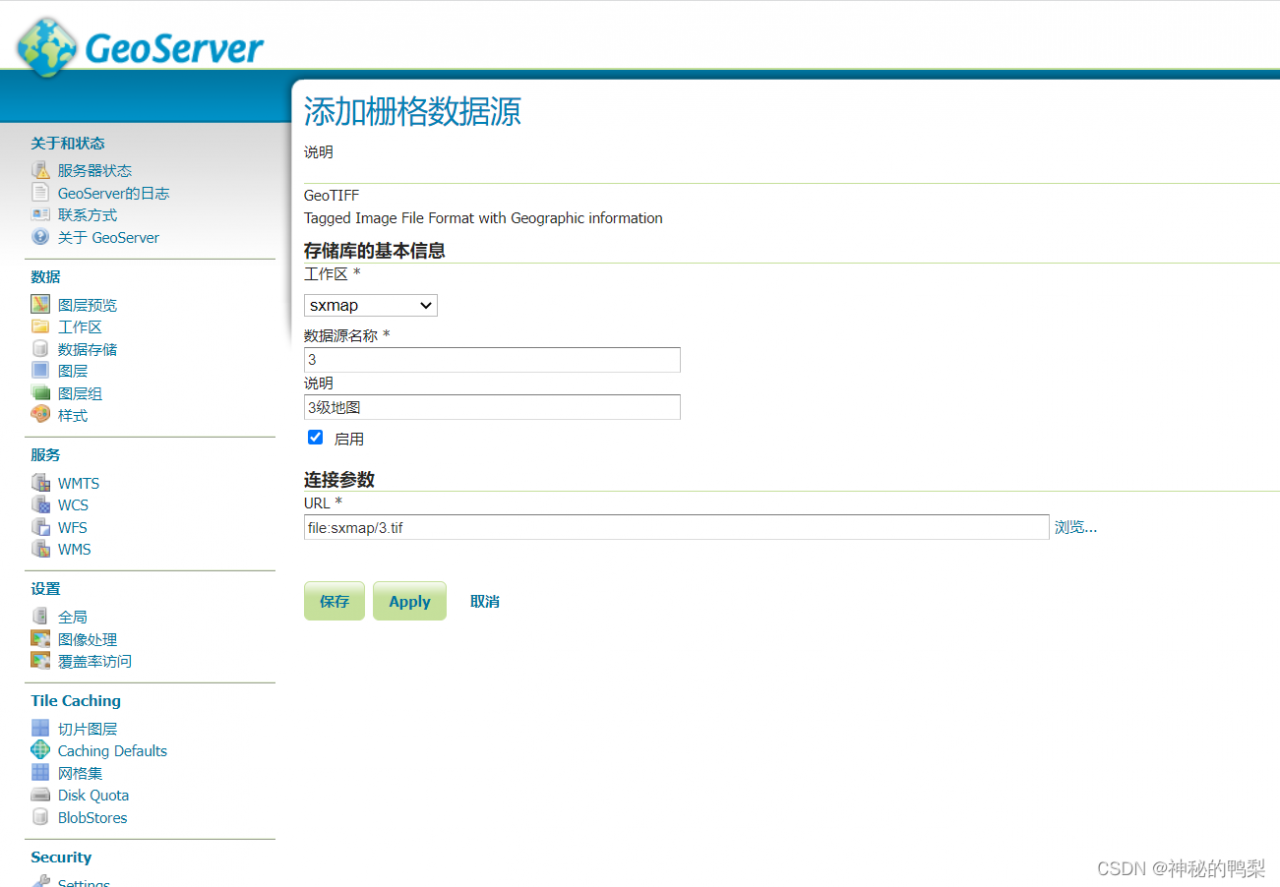Click the 保存 button
This screenshot has height=887, width=1280.
(334, 601)
